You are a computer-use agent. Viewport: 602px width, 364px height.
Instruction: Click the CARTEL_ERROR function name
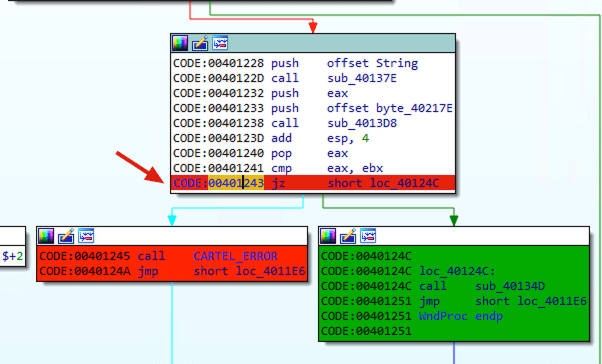235,256
